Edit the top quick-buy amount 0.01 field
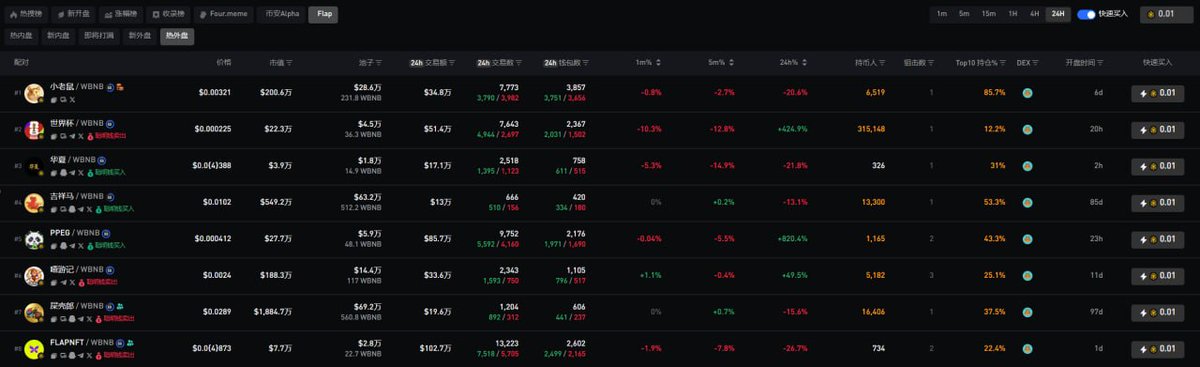Screen dimensions: 1200x367 pos(1167,14)
